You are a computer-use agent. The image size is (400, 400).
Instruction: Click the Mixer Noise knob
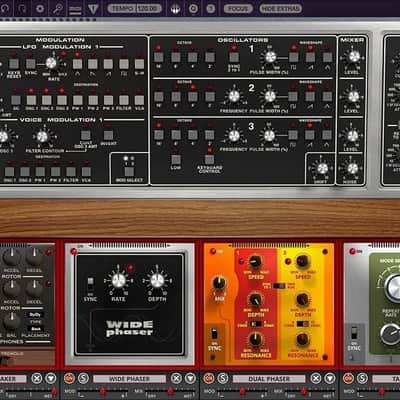click(x=353, y=168)
